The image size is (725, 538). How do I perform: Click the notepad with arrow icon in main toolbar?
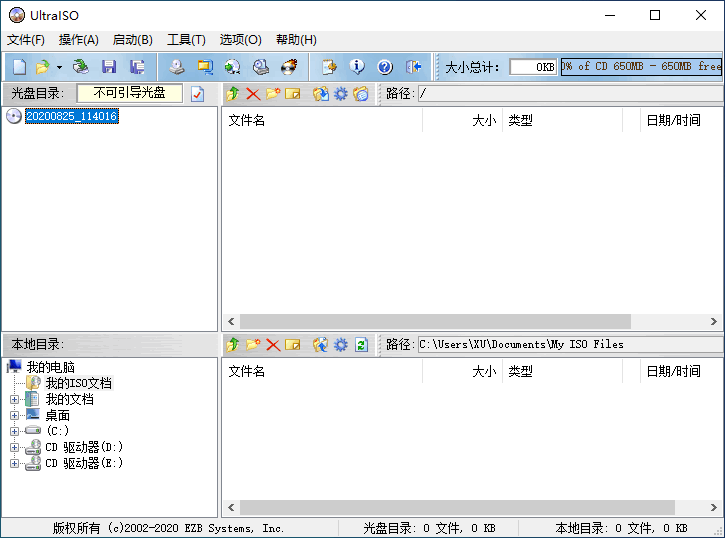point(329,67)
